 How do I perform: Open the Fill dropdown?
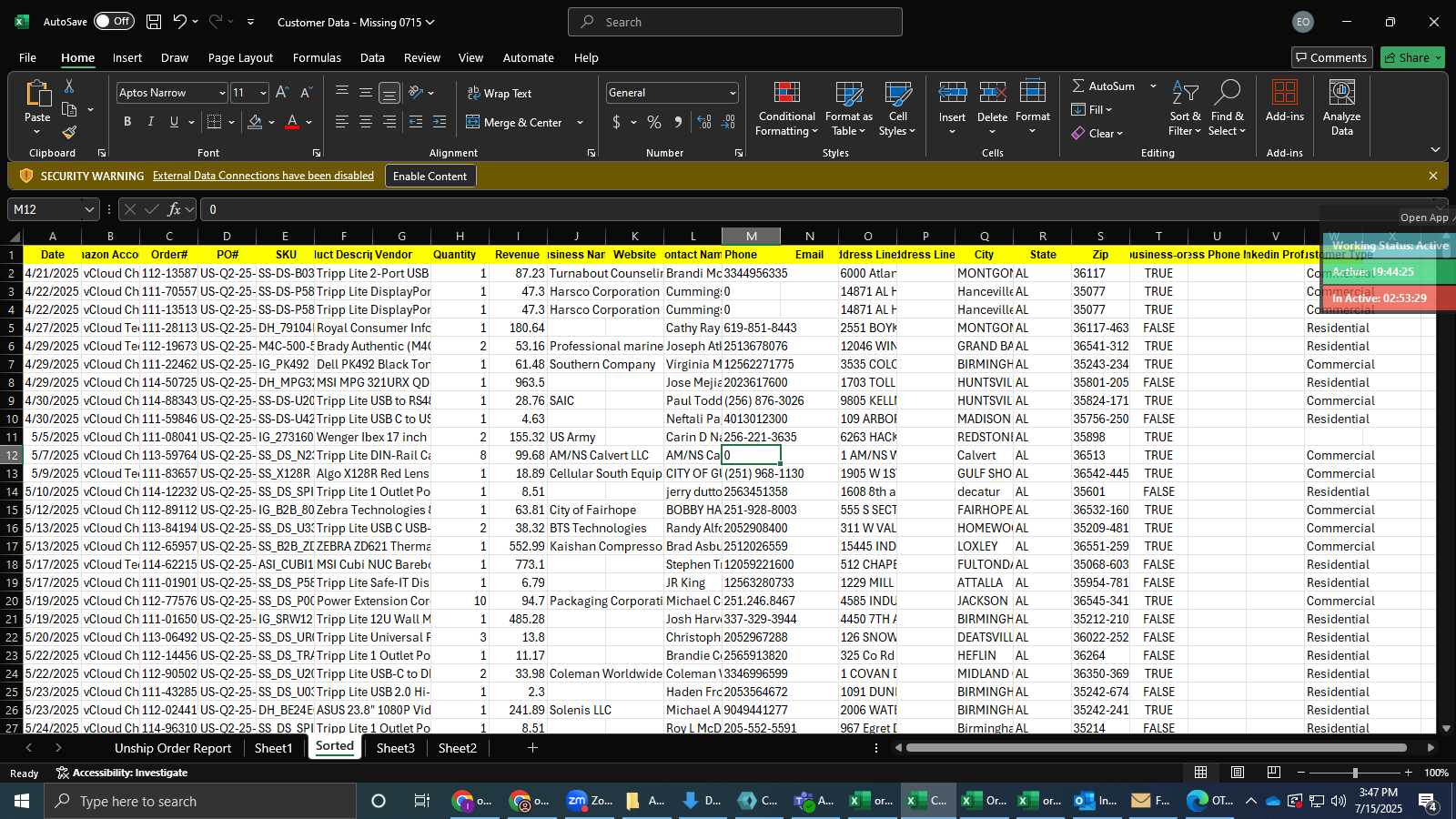coord(1092,109)
